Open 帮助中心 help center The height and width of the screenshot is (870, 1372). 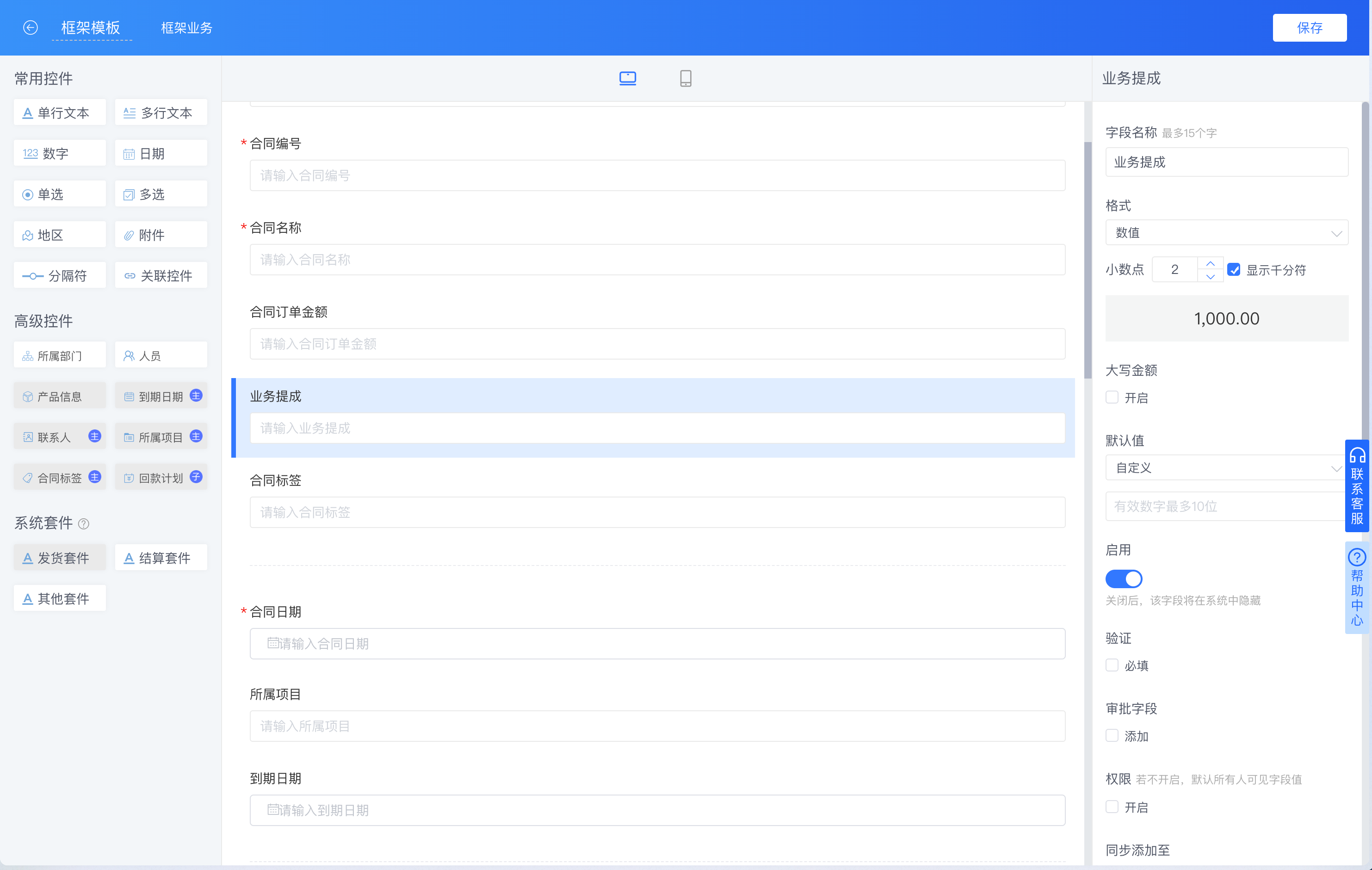click(x=1357, y=587)
